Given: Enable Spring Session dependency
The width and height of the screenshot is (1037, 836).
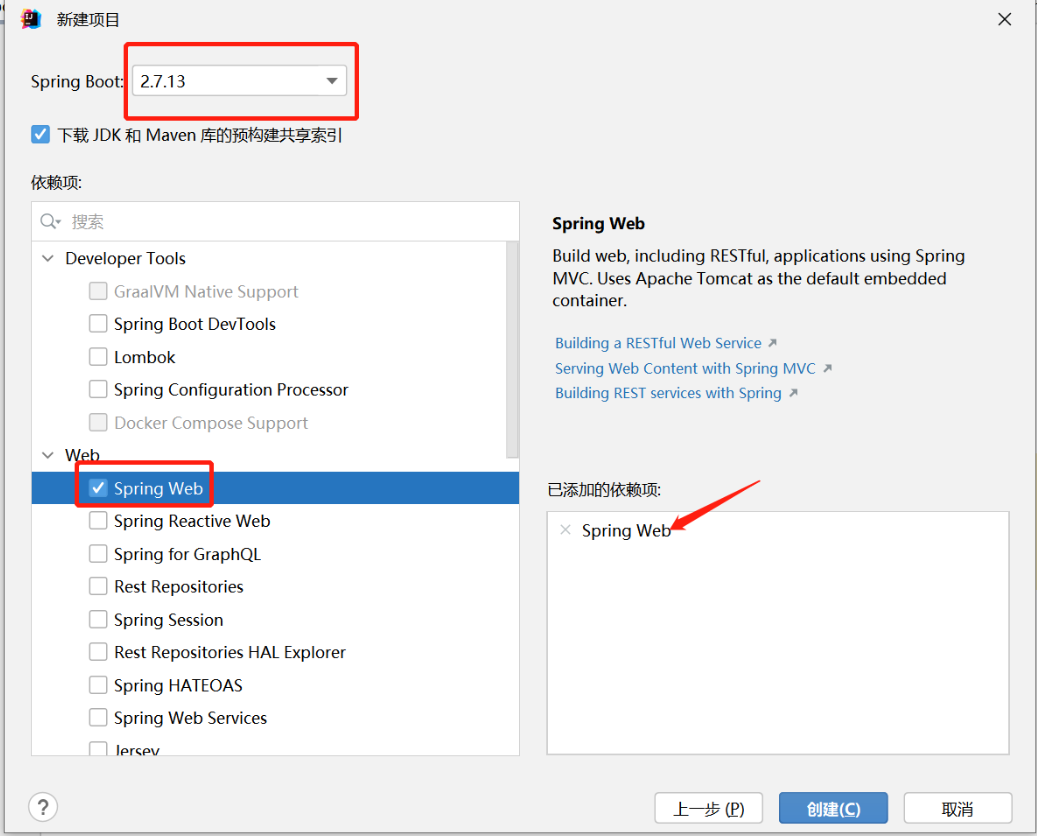Looking at the screenshot, I should (x=98, y=619).
